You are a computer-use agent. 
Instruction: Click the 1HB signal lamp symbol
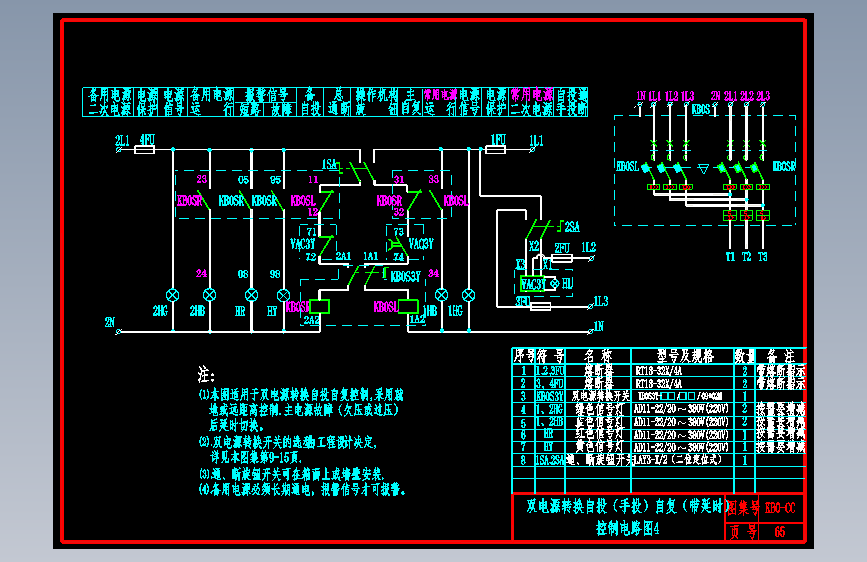click(441, 295)
